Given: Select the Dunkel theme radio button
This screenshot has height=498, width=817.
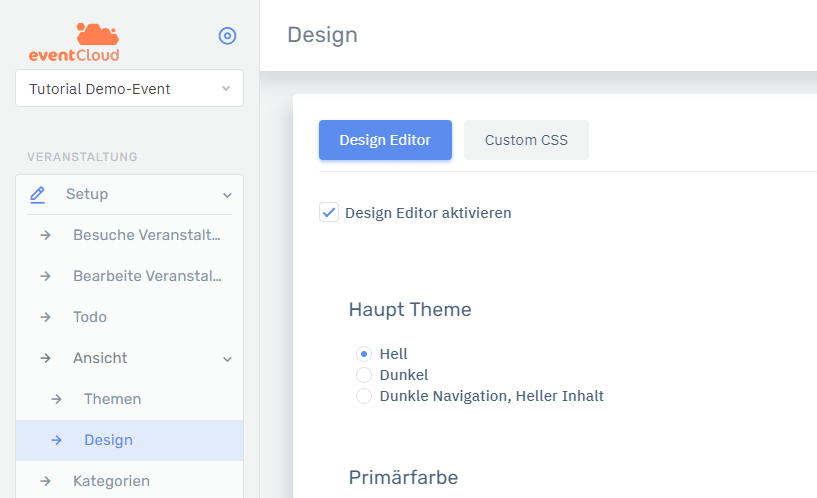Looking at the screenshot, I should pyautogui.click(x=364, y=375).
